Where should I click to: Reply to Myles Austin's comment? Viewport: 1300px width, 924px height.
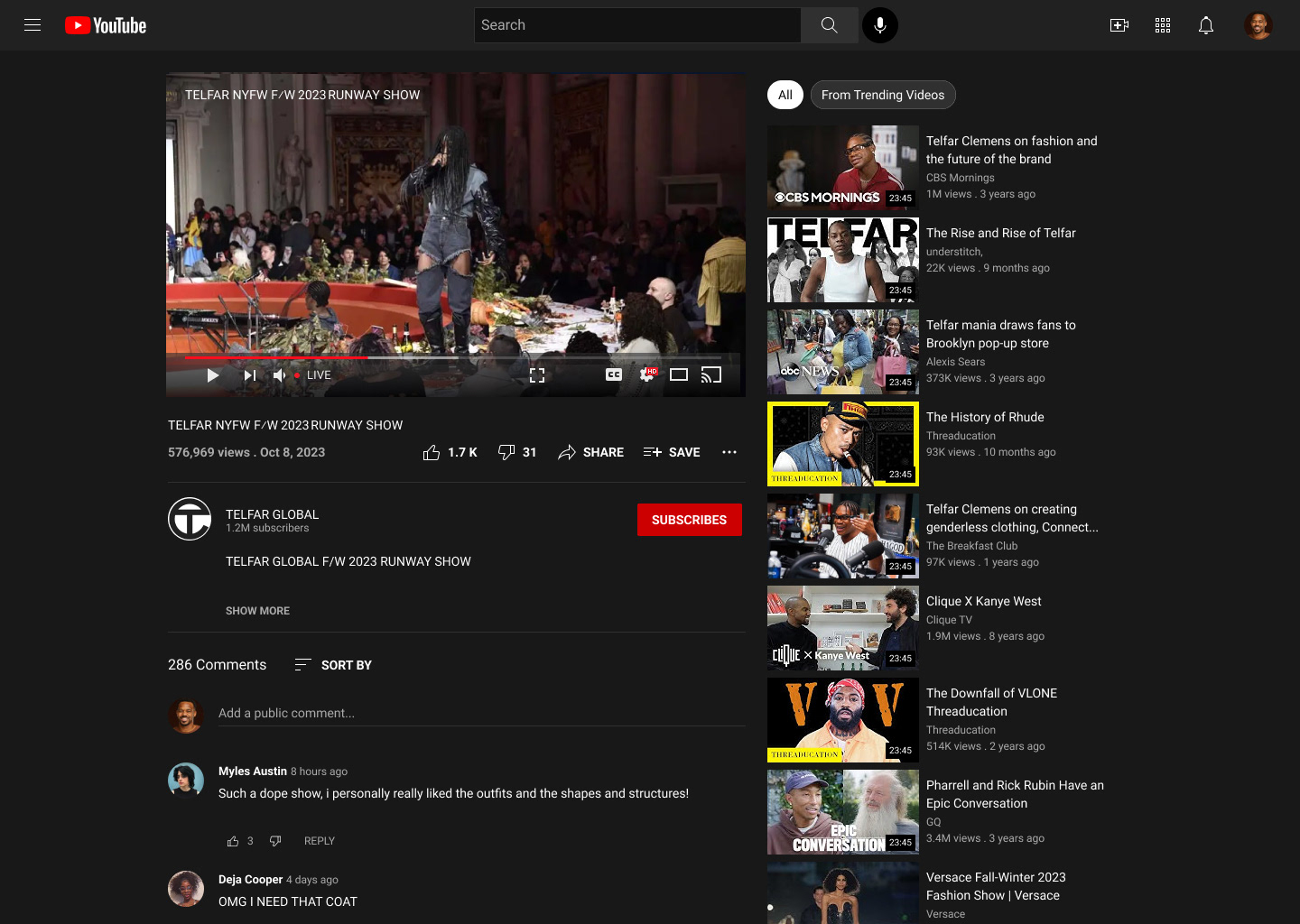pos(320,841)
